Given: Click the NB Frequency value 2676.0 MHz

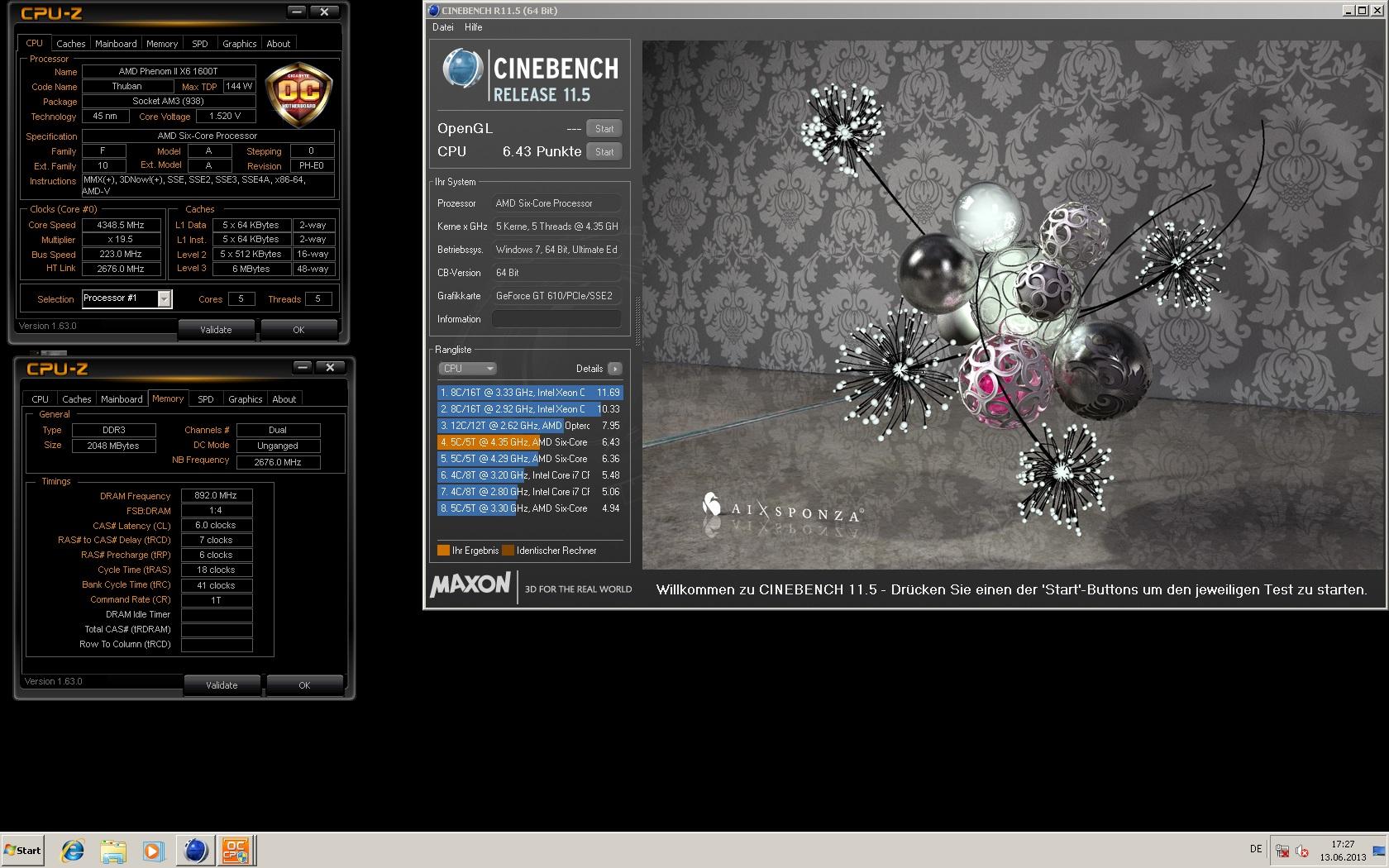Looking at the screenshot, I should tap(278, 462).
